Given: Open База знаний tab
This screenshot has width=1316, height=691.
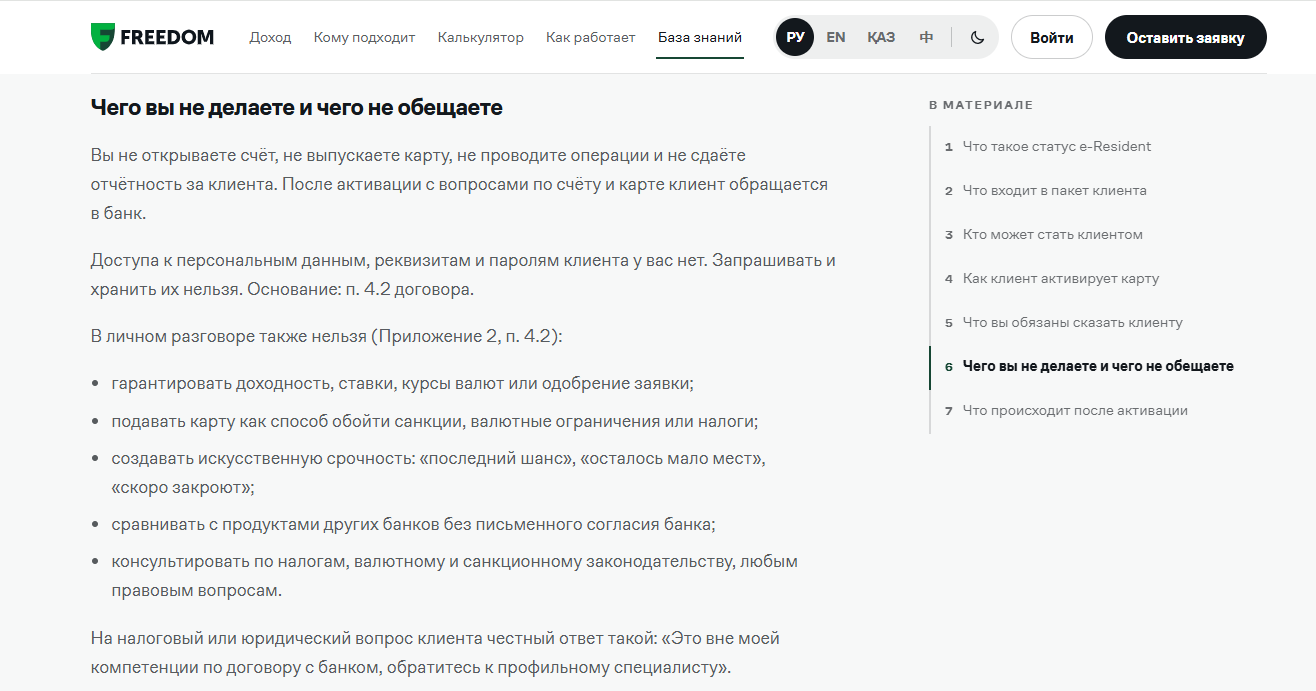Looking at the screenshot, I should [x=700, y=37].
